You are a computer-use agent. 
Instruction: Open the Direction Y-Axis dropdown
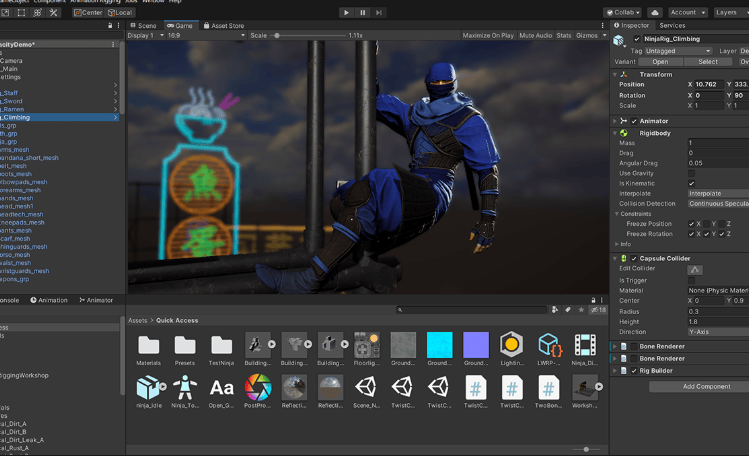point(718,331)
